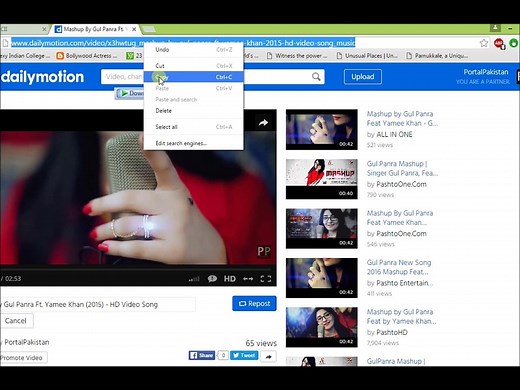Open PashtoHD channel link

click(392, 332)
